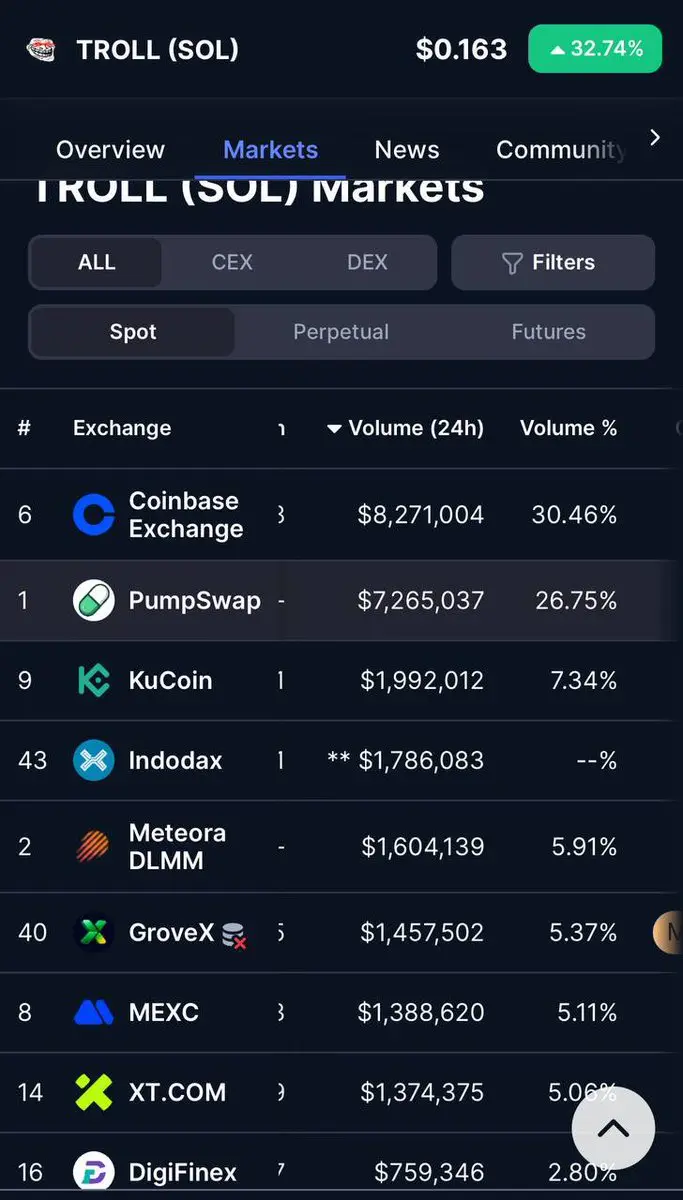The image size is (683, 1200).
Task: Sort by Volume (24h) column arrow
Action: (x=334, y=429)
